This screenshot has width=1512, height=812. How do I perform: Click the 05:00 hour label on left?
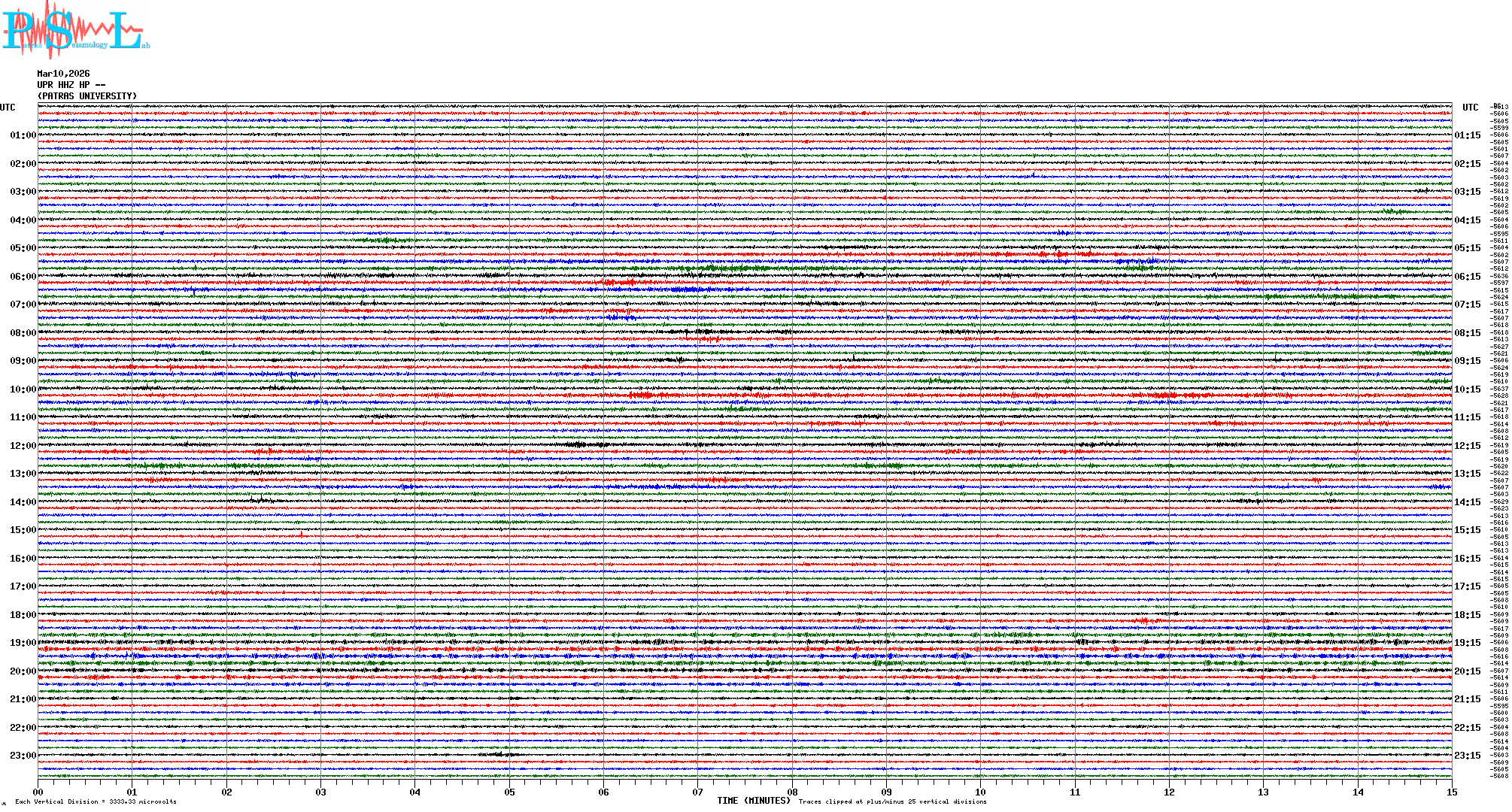[x=23, y=248]
